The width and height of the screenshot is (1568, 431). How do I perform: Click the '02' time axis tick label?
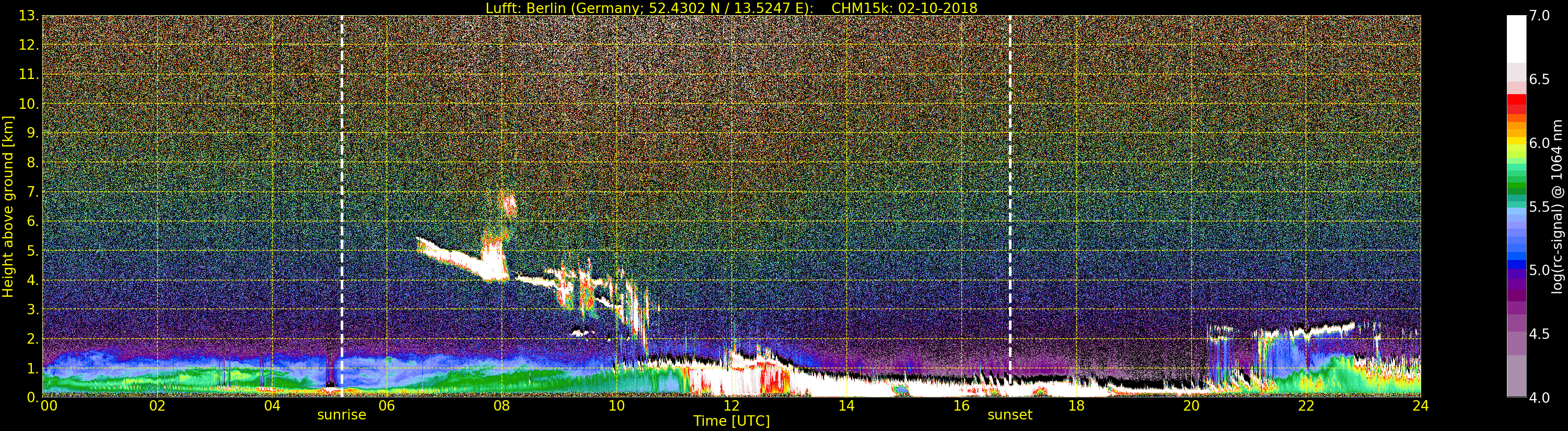point(157,405)
